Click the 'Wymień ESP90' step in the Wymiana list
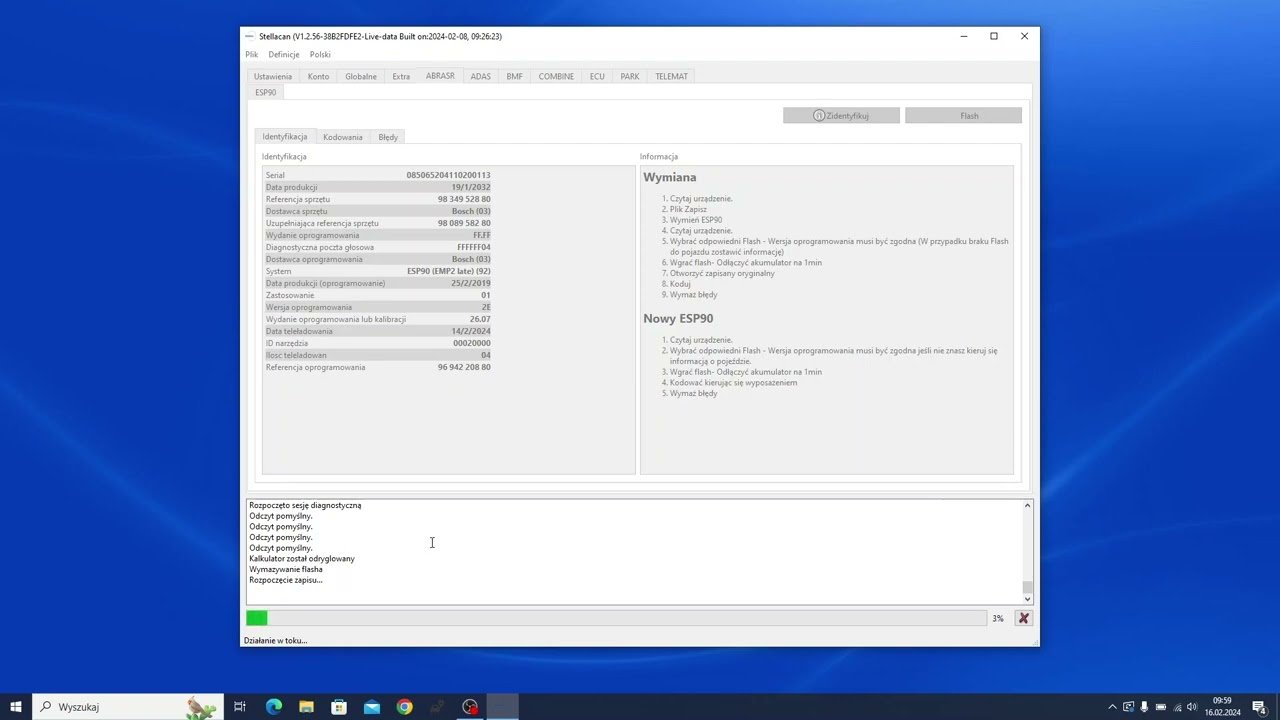Image resolution: width=1280 pixels, height=720 pixels. (x=696, y=220)
